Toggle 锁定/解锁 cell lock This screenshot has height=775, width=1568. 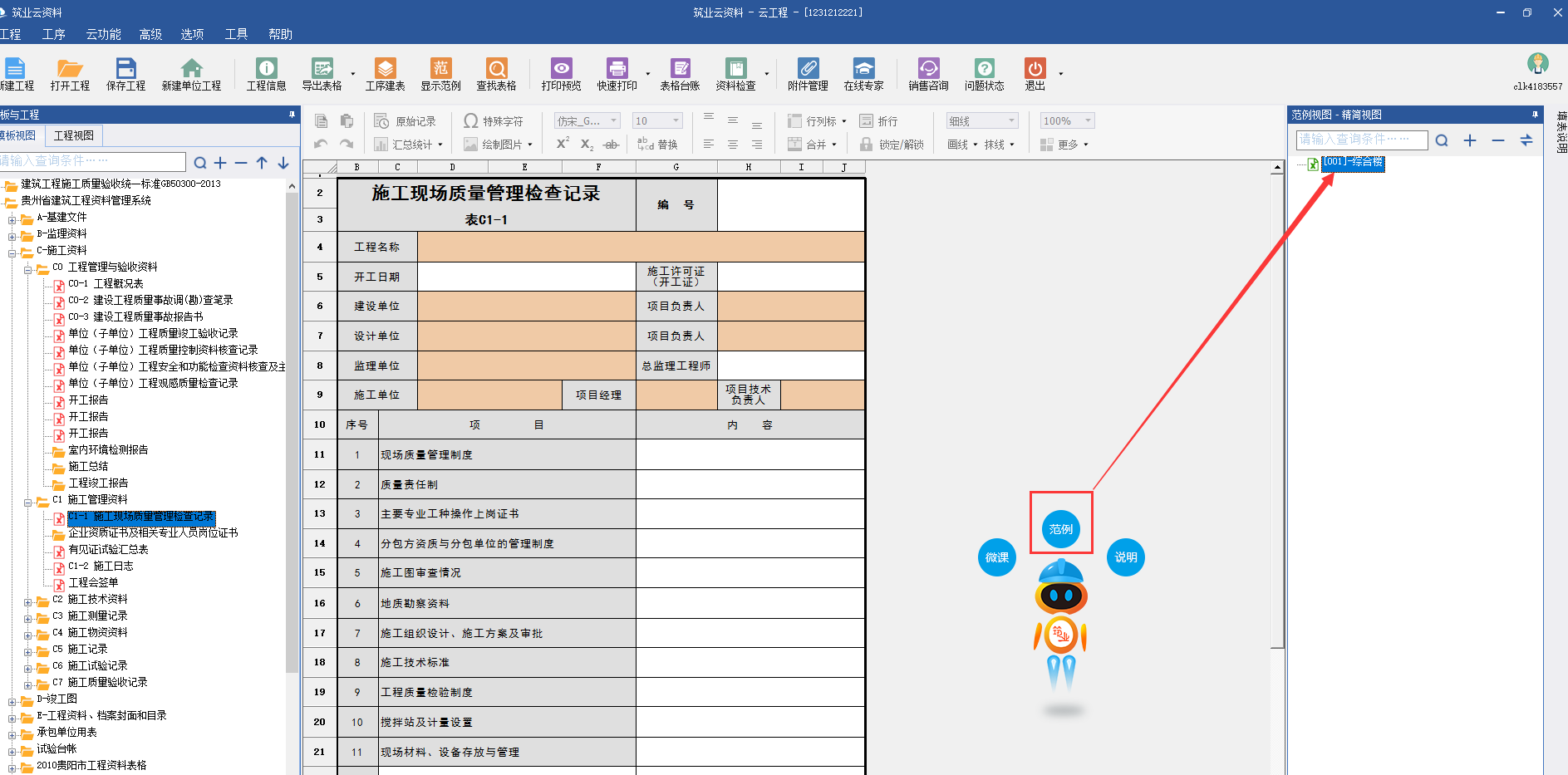pyautogui.click(x=892, y=145)
